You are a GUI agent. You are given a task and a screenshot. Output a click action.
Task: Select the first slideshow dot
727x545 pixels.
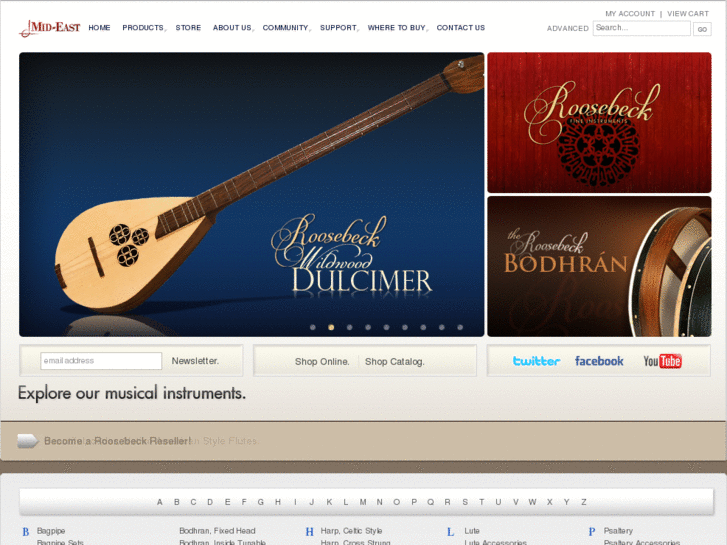312,327
